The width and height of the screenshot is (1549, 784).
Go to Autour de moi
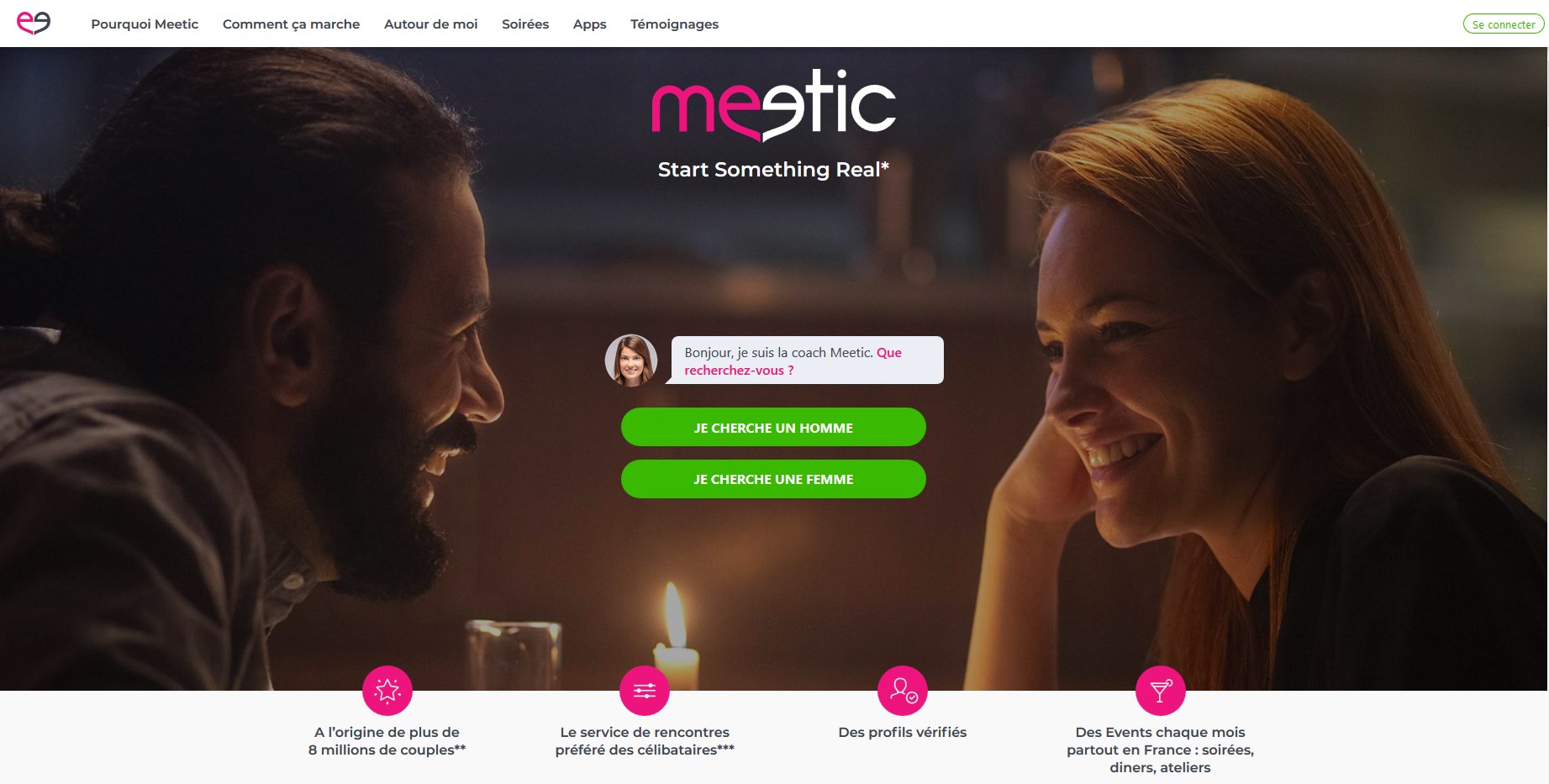[430, 24]
